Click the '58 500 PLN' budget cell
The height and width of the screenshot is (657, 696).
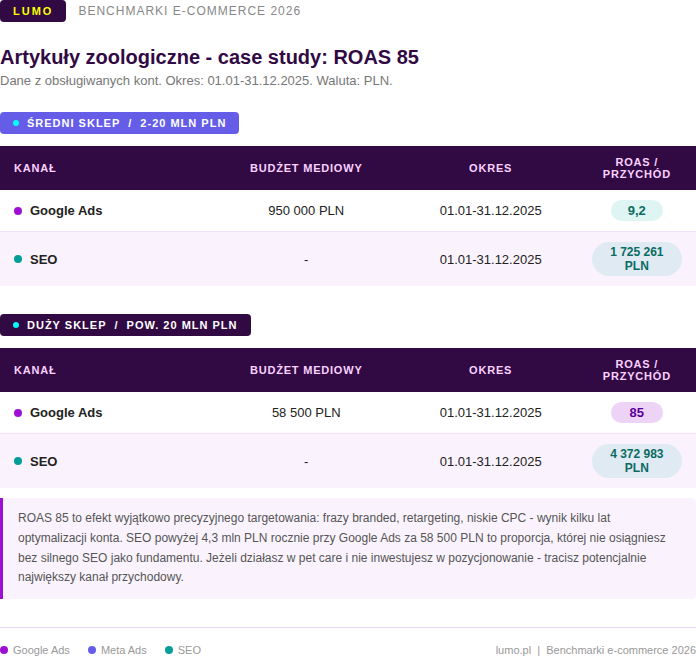306,413
